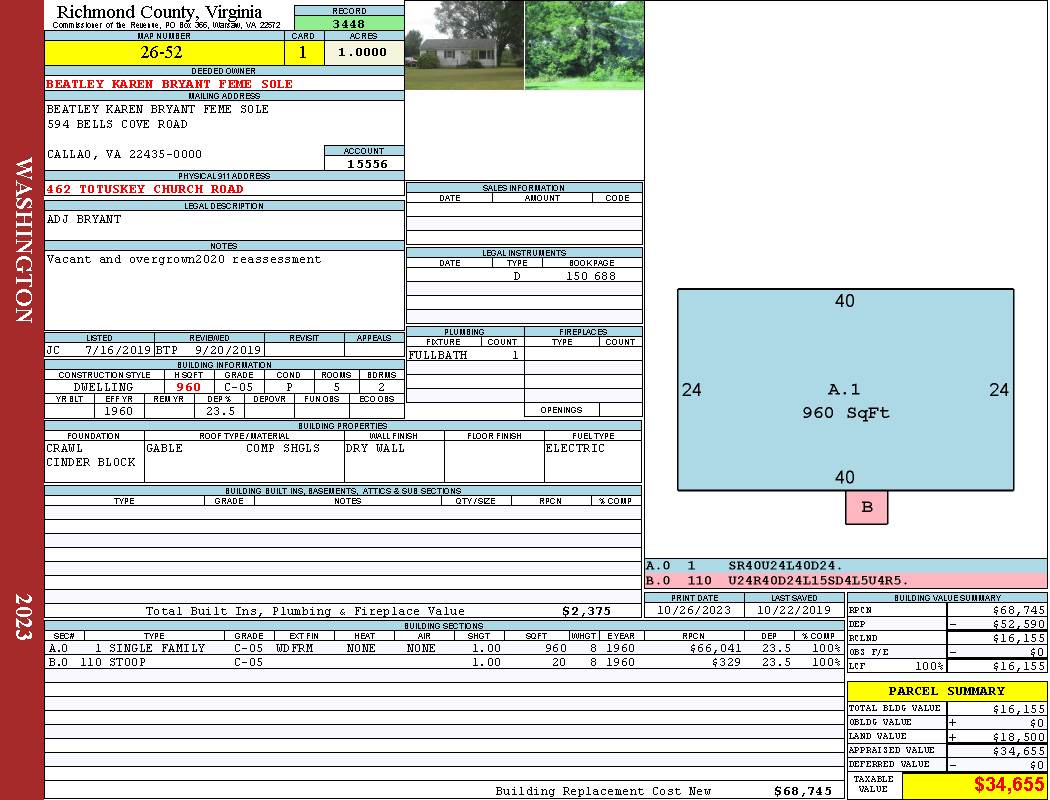The height and width of the screenshot is (800, 1050).
Task: Click the pink B stoop box in sketch
Action: (x=866, y=507)
